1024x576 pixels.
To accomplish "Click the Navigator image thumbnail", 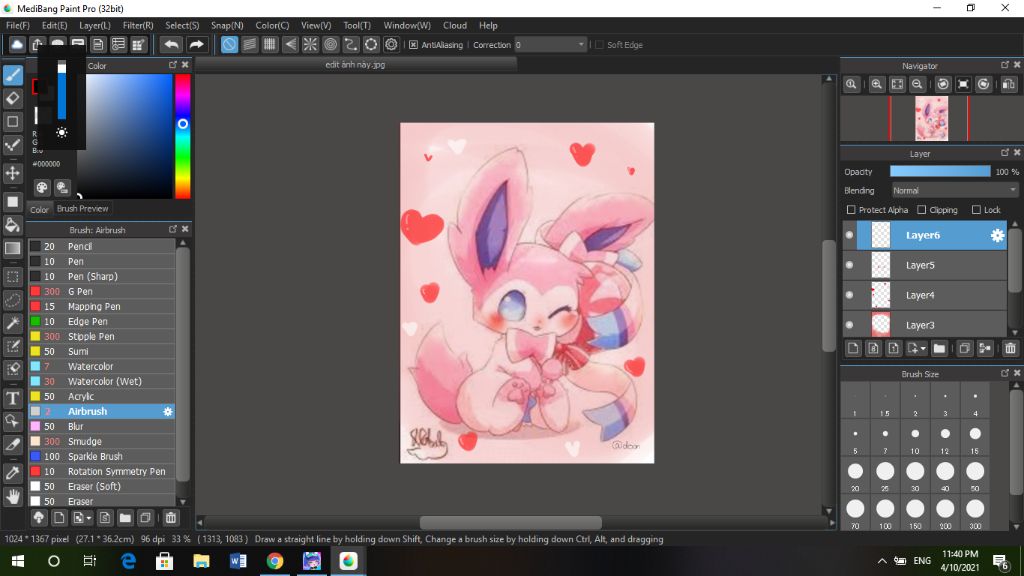I will [931, 118].
